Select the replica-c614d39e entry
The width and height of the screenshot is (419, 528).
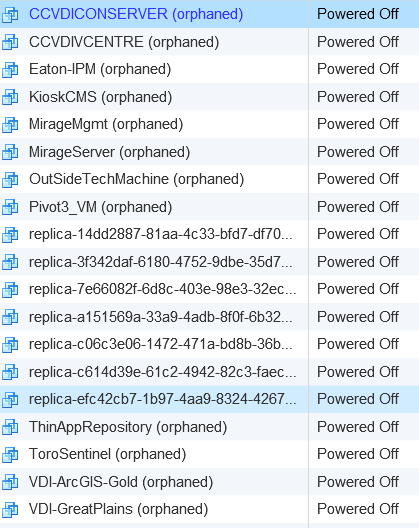(x=163, y=372)
